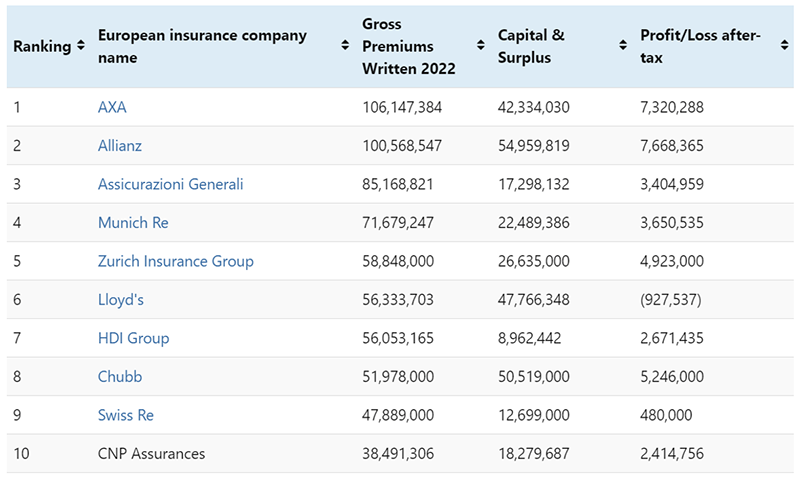The image size is (800, 479).
Task: Select HDI Group profit value 2,671,435
Action: click(x=672, y=338)
